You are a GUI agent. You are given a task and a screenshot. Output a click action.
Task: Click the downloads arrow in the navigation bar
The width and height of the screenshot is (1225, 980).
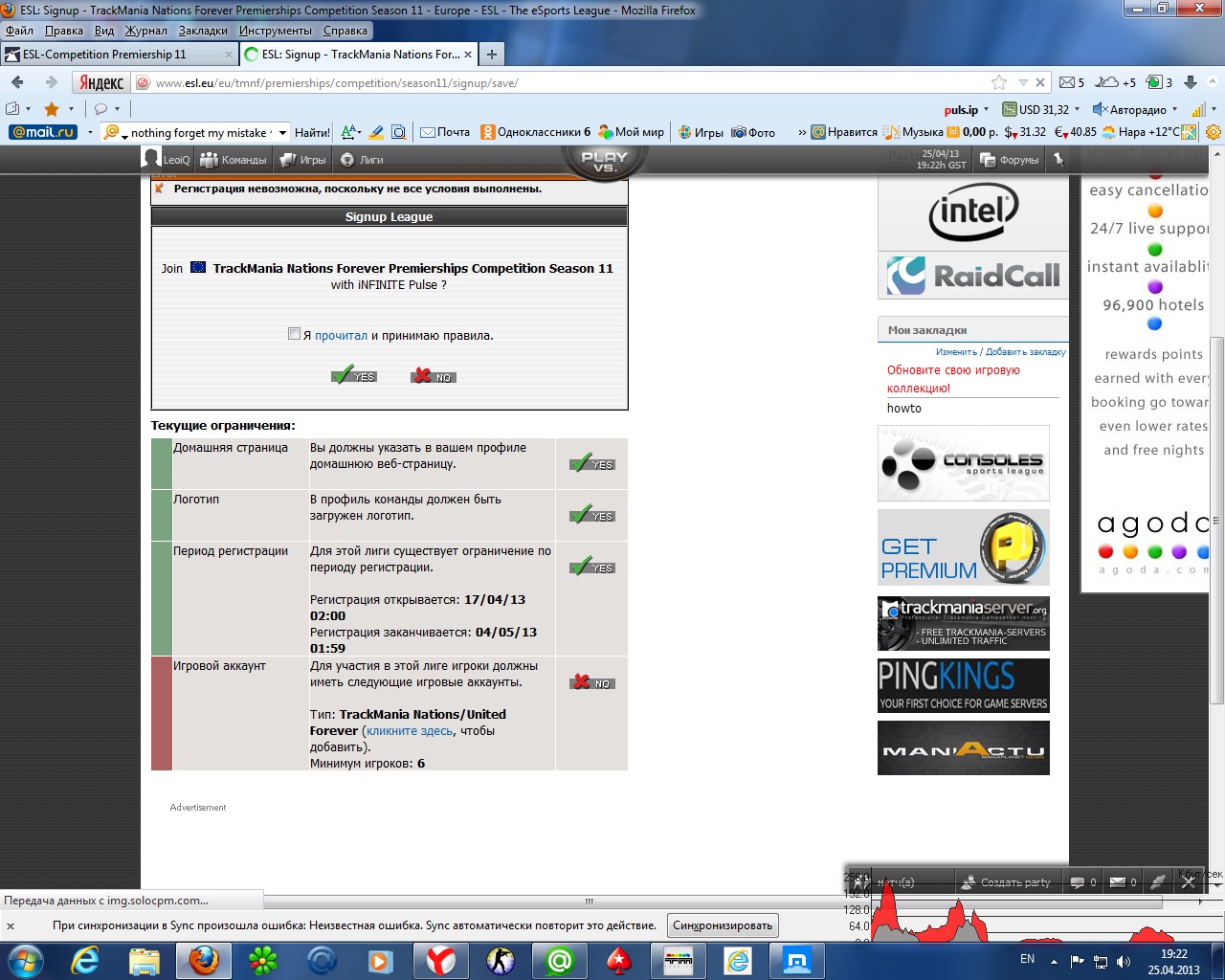coord(1191,82)
